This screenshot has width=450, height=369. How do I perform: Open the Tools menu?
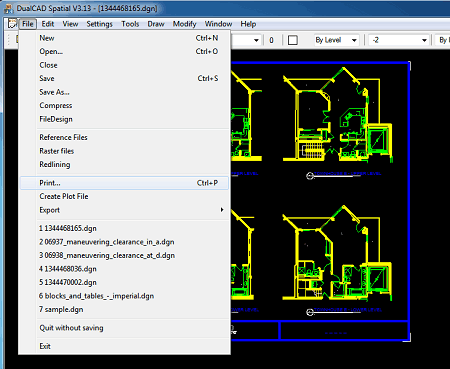point(130,24)
